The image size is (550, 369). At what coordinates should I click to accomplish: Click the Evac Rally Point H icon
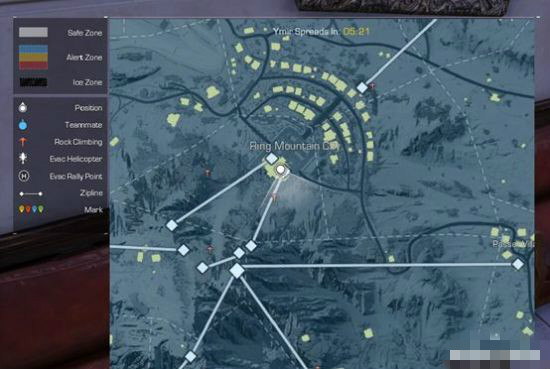coord(24,176)
